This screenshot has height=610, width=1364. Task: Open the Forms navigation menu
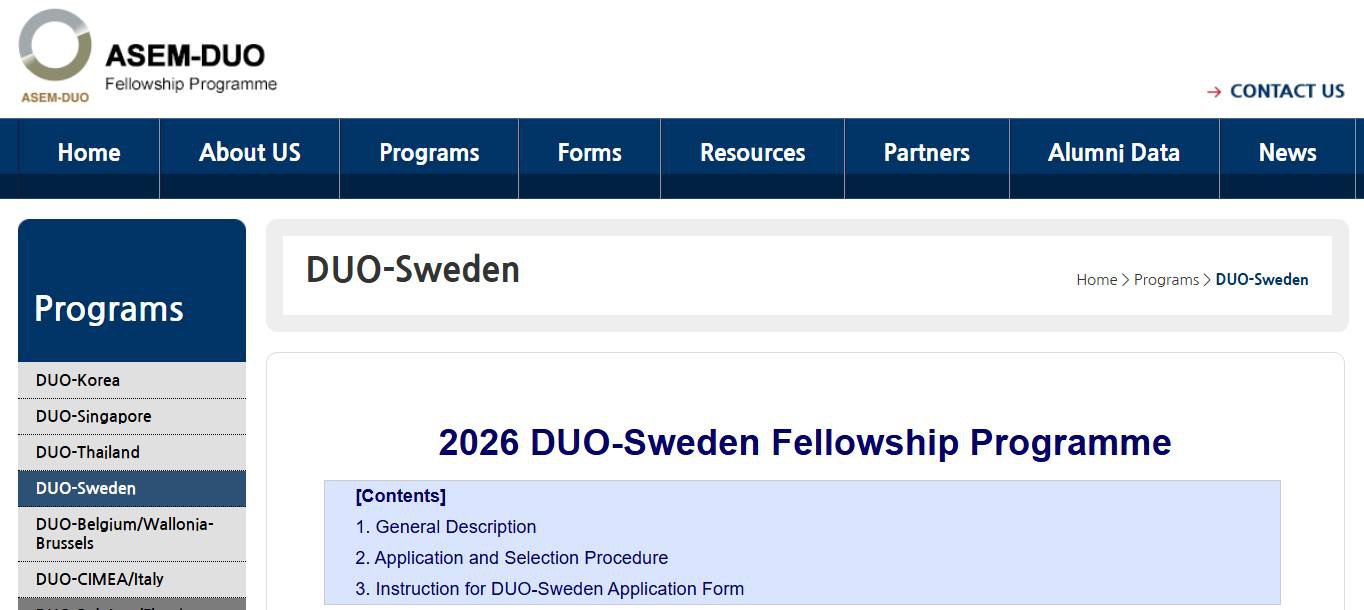tap(589, 153)
